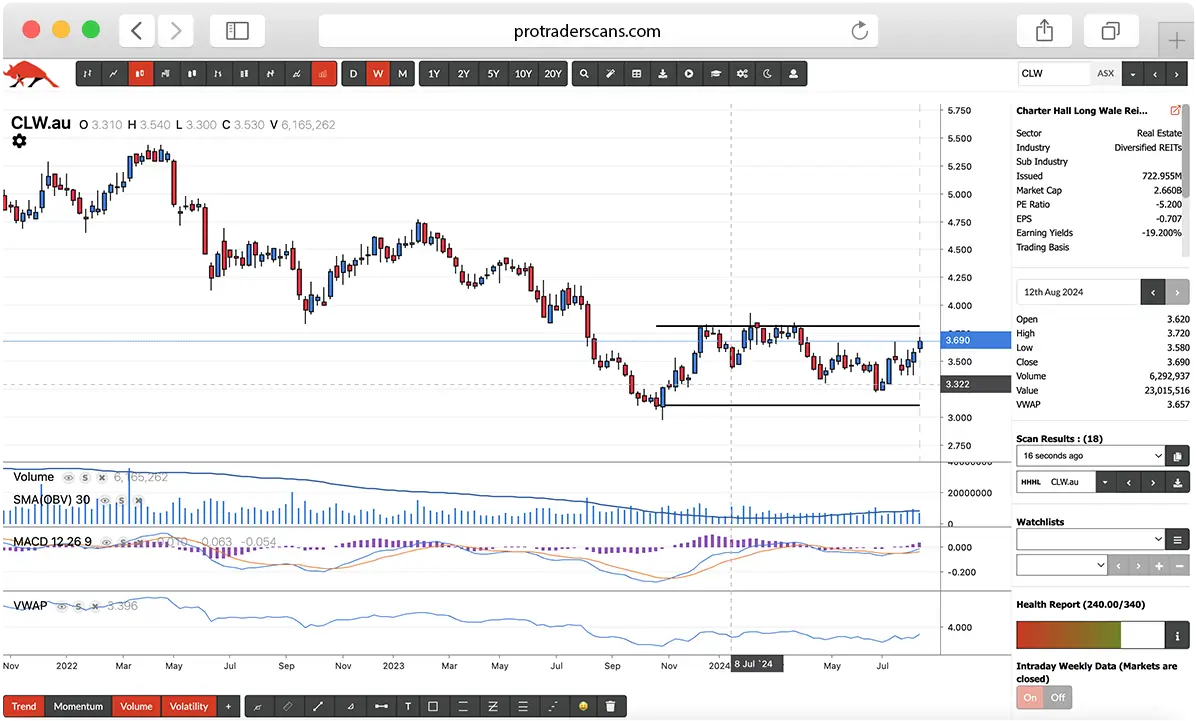Open the table grid view icon
This screenshot has width=1196, height=721.
point(637,74)
